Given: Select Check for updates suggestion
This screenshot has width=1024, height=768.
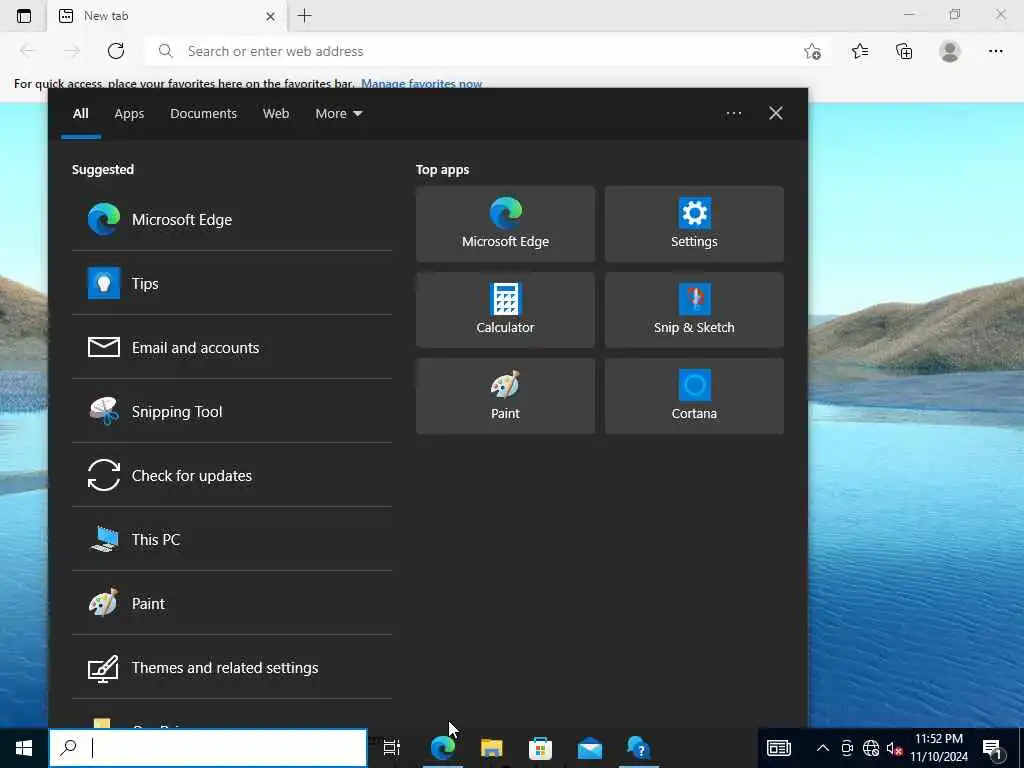Looking at the screenshot, I should click(x=232, y=475).
